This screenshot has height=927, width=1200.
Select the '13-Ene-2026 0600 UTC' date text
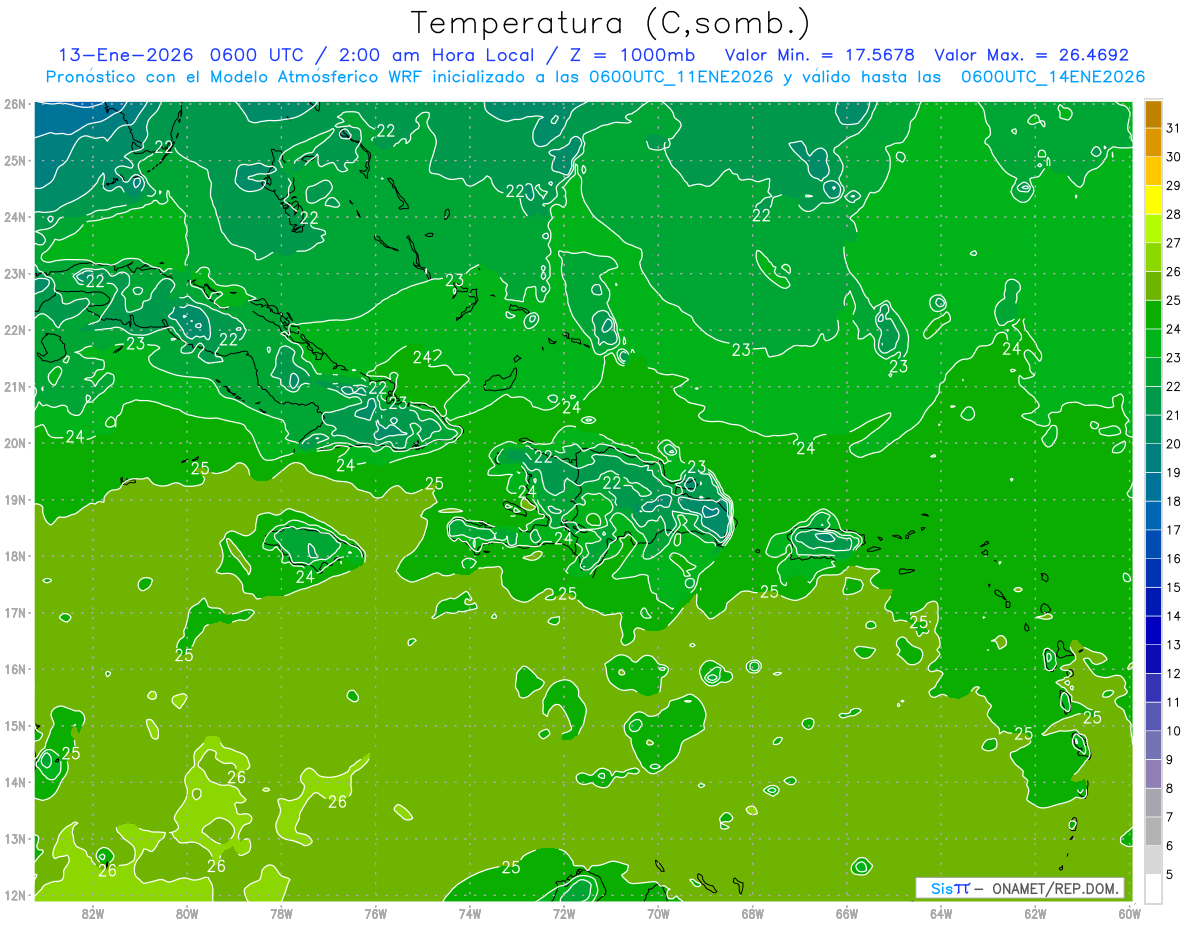point(180,55)
